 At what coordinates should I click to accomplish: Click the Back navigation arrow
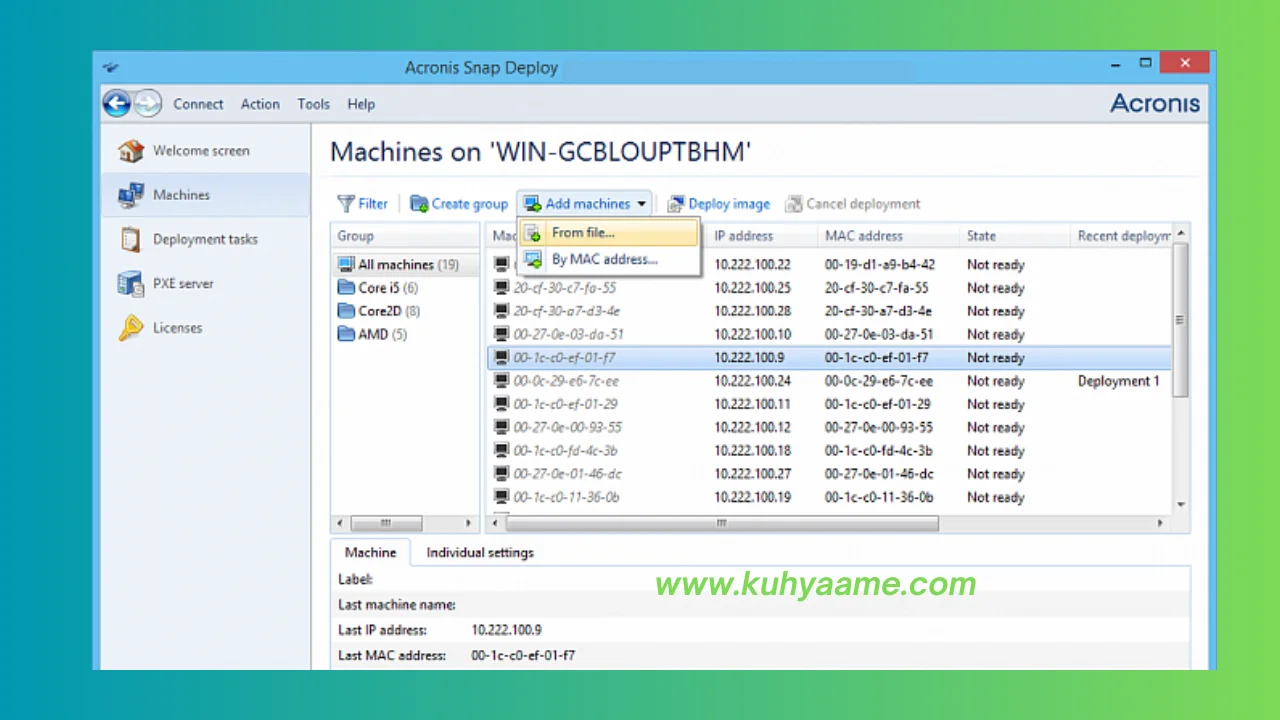point(117,103)
